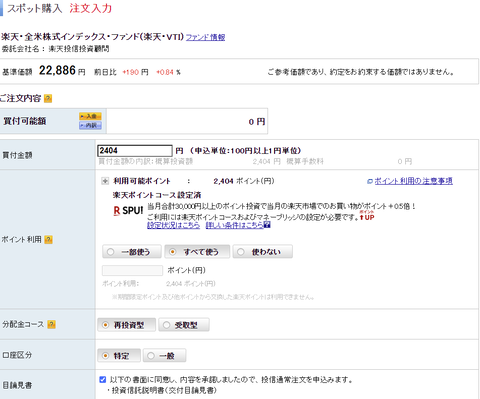The image size is (480, 399).
Task: Click the ポイントUP red badge
Action: click(x=367, y=216)
